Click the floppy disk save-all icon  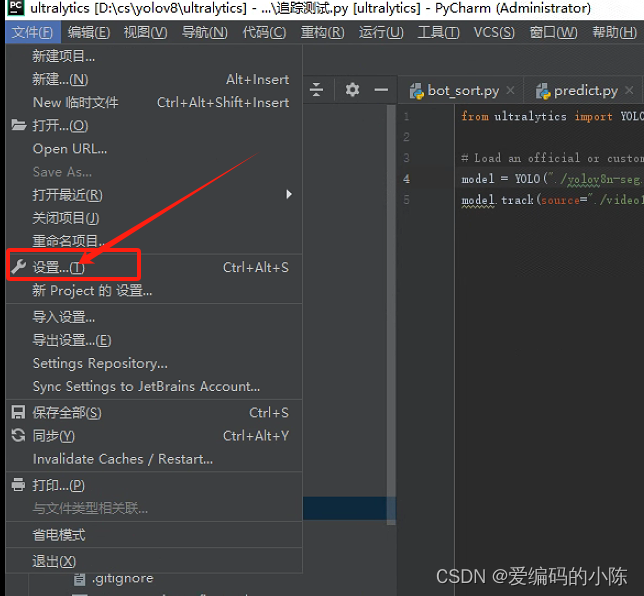pos(18,412)
